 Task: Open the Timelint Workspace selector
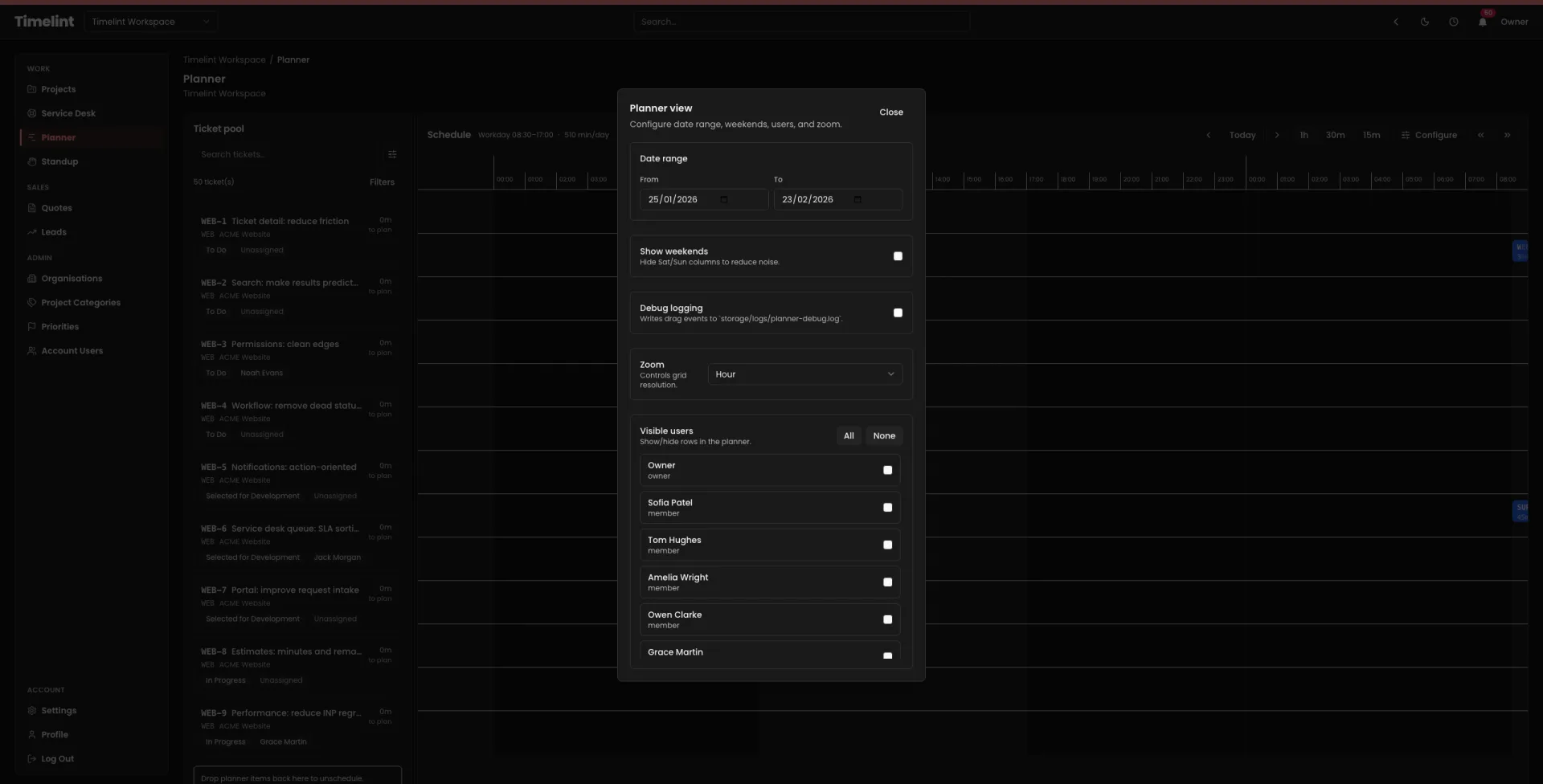151,22
